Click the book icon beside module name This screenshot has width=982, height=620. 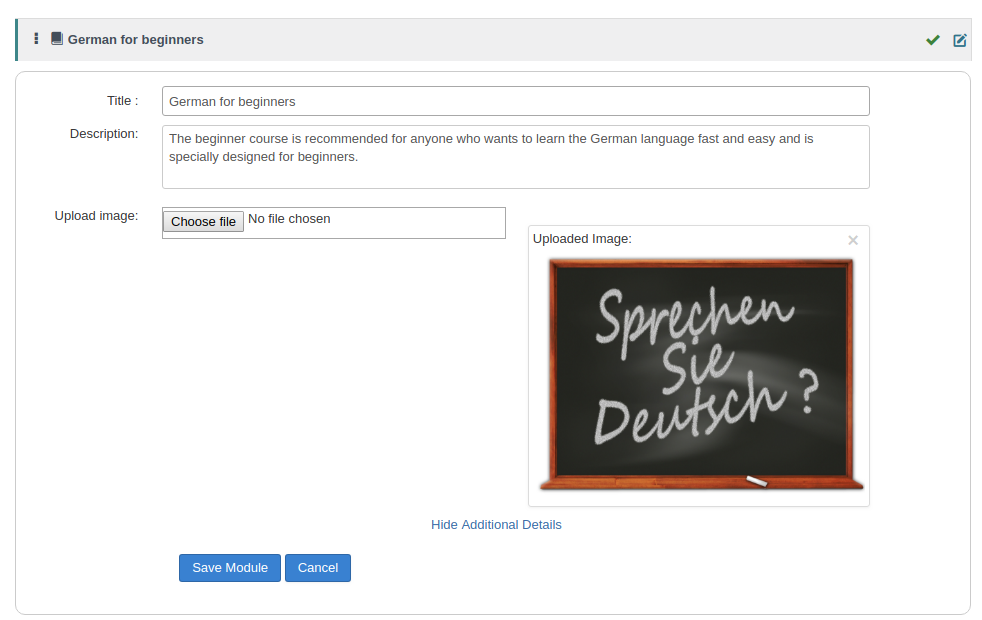(x=57, y=39)
